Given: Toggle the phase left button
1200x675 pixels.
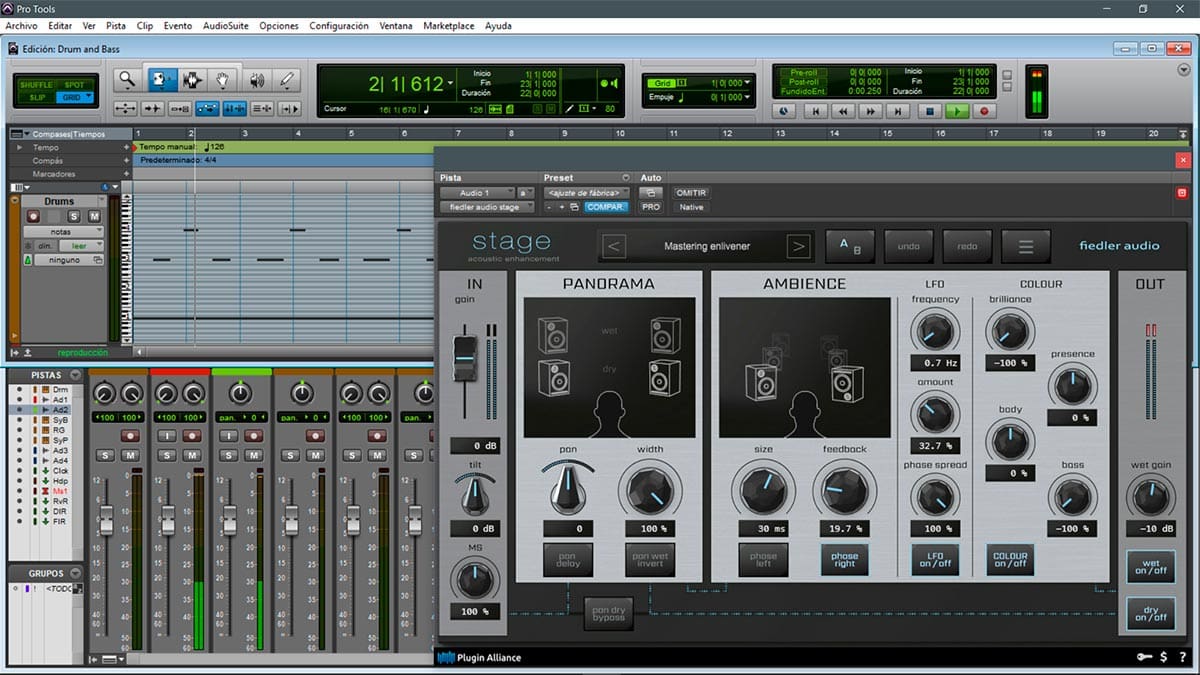Looking at the screenshot, I should tap(763, 559).
